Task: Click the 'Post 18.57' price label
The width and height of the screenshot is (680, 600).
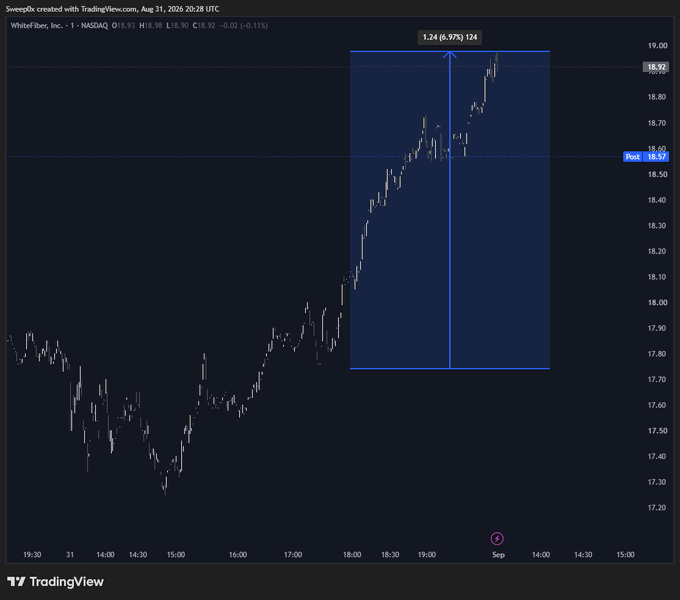Action: (646, 157)
